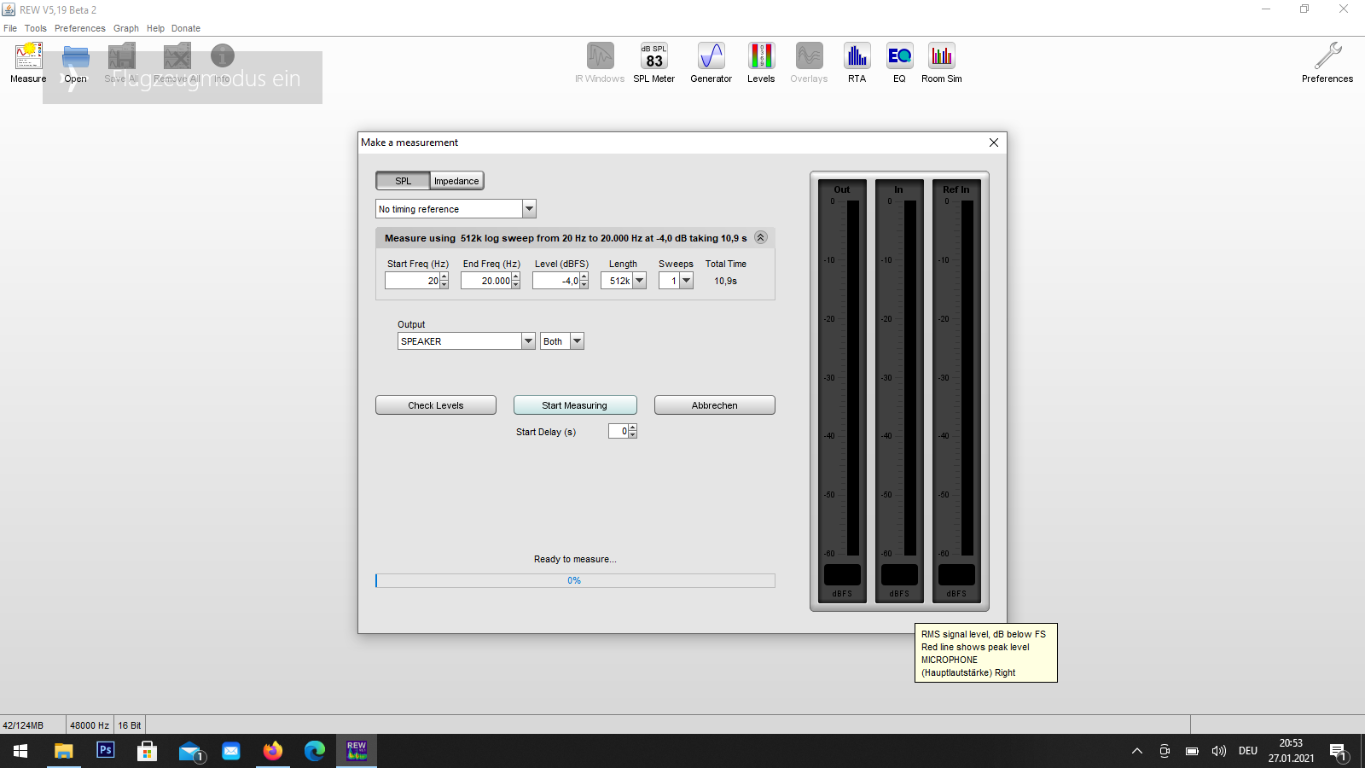
Task: Open File Explorer from taskbar
Action: [63, 751]
